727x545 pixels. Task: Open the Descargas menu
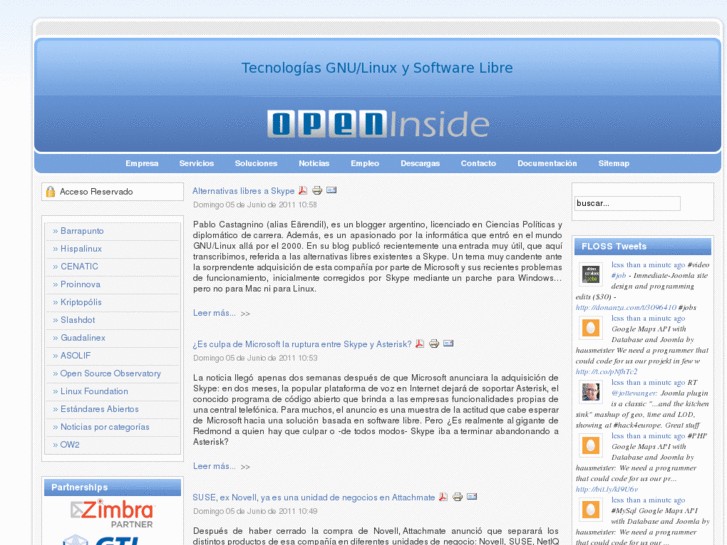pos(420,163)
